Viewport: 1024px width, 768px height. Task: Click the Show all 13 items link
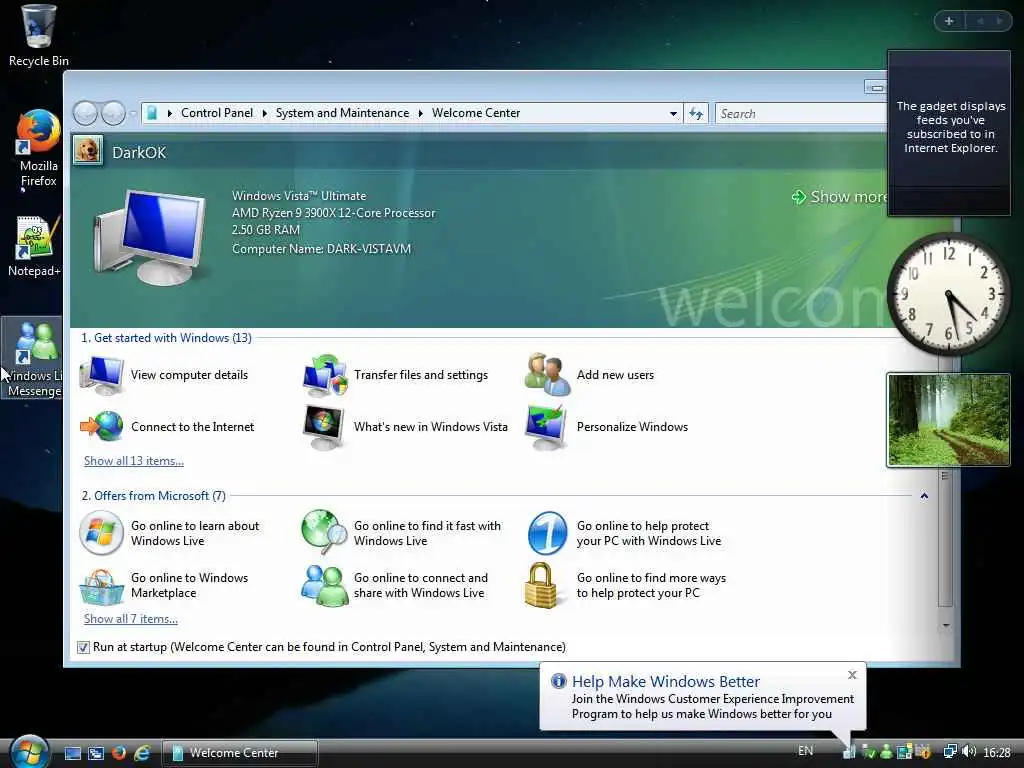click(x=134, y=461)
